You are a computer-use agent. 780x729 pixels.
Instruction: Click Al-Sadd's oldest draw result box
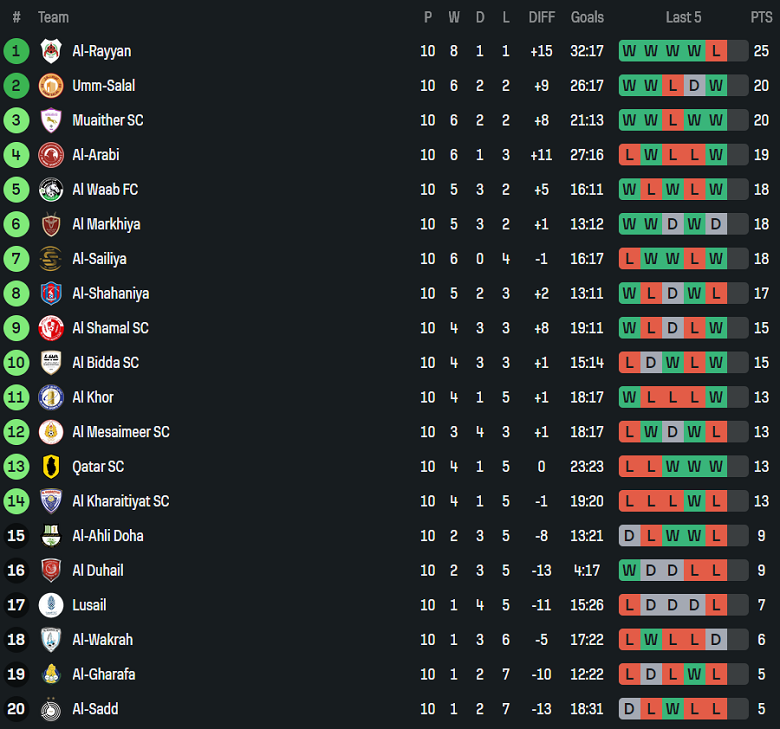(x=629, y=709)
